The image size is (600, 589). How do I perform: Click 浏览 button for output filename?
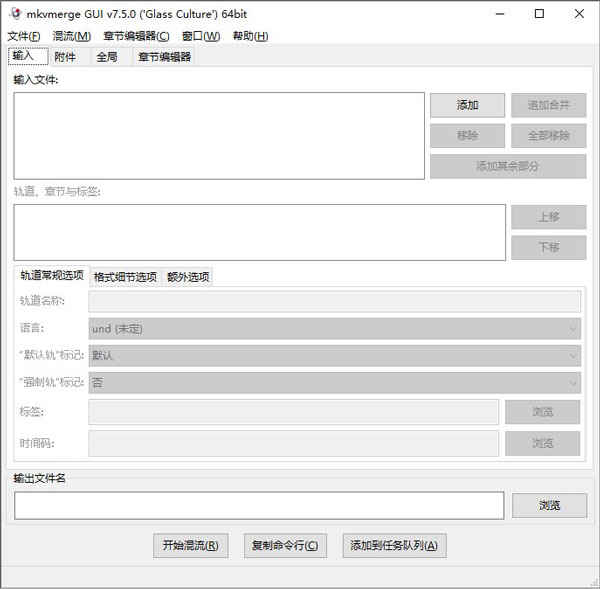(549, 506)
